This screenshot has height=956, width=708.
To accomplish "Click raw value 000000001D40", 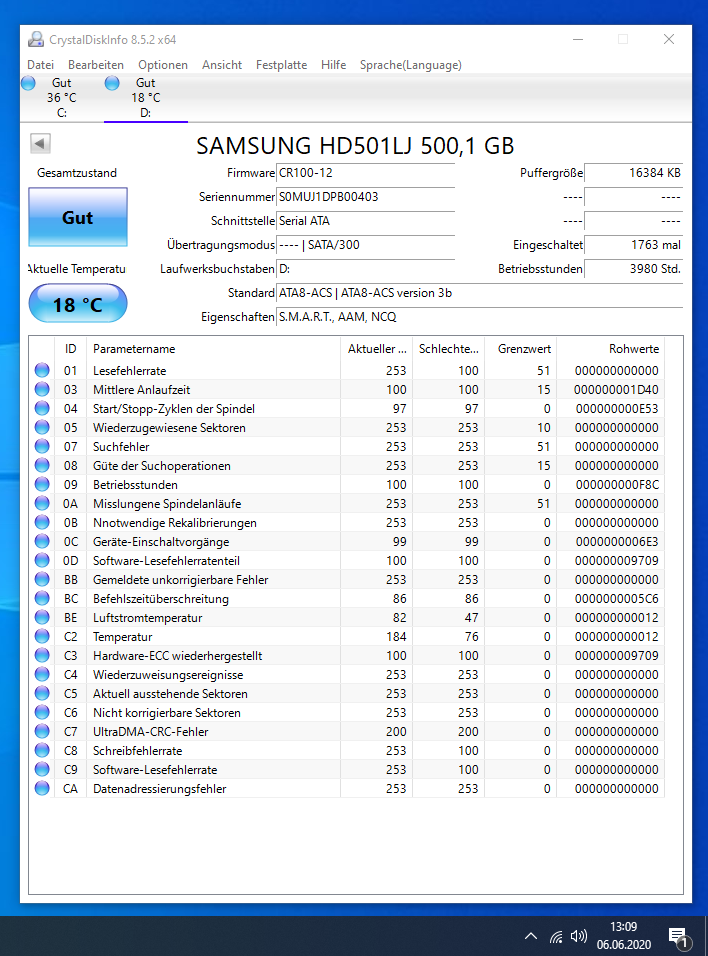I will 616,390.
